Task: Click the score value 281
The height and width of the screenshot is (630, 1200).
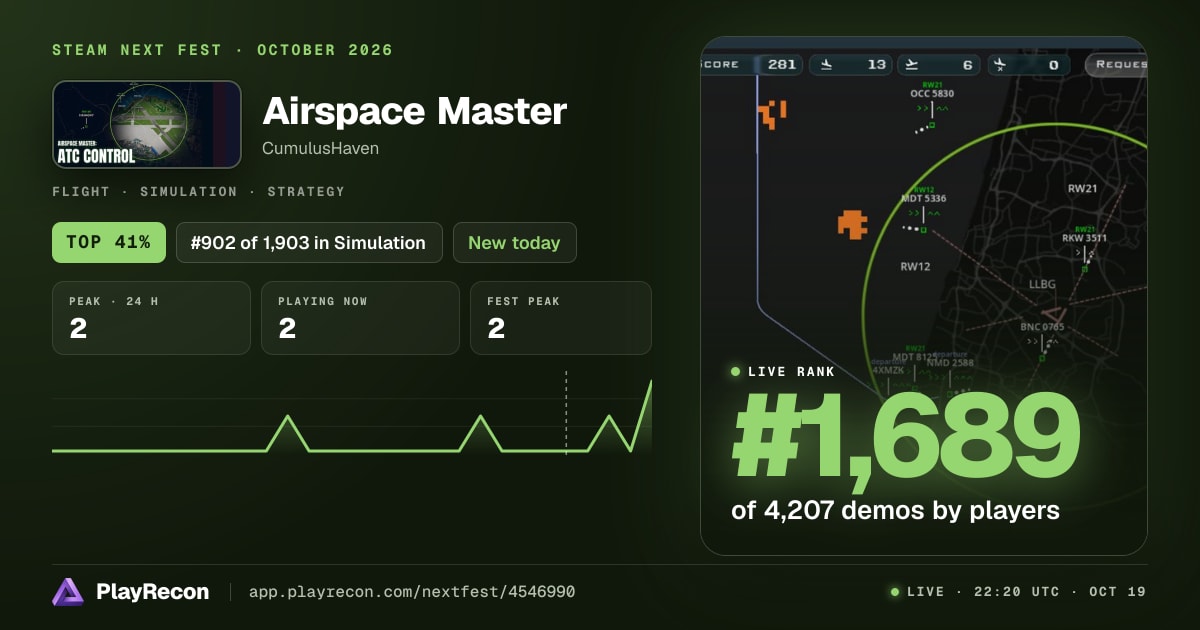Action: coord(782,64)
